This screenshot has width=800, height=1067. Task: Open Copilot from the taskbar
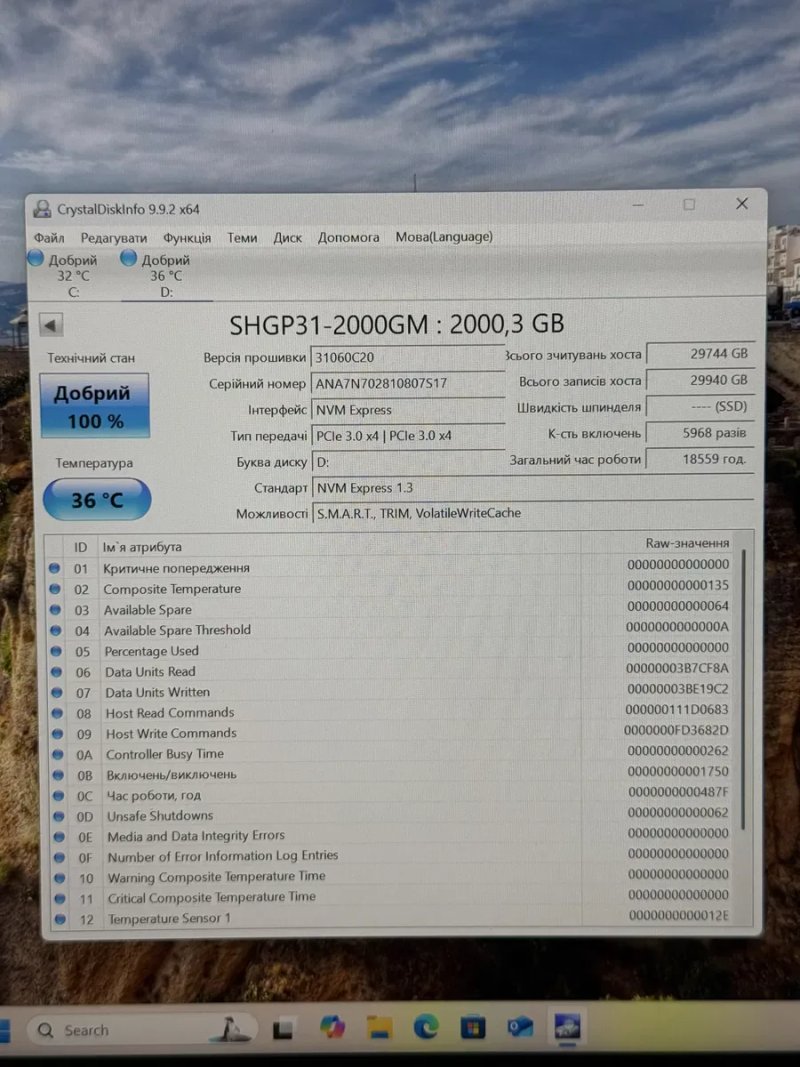332,1027
